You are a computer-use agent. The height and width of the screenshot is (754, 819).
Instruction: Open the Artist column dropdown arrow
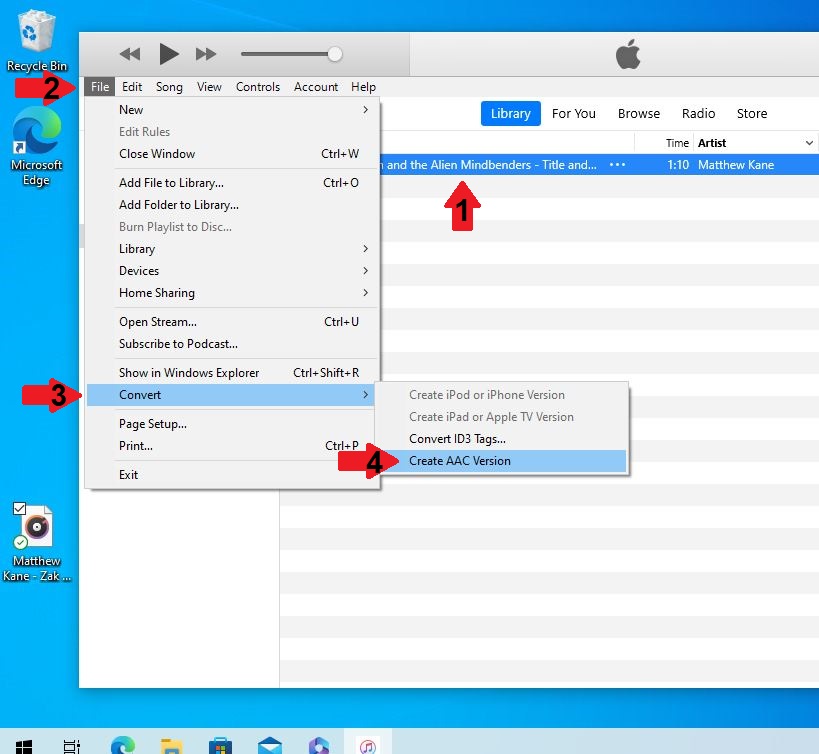[809, 143]
